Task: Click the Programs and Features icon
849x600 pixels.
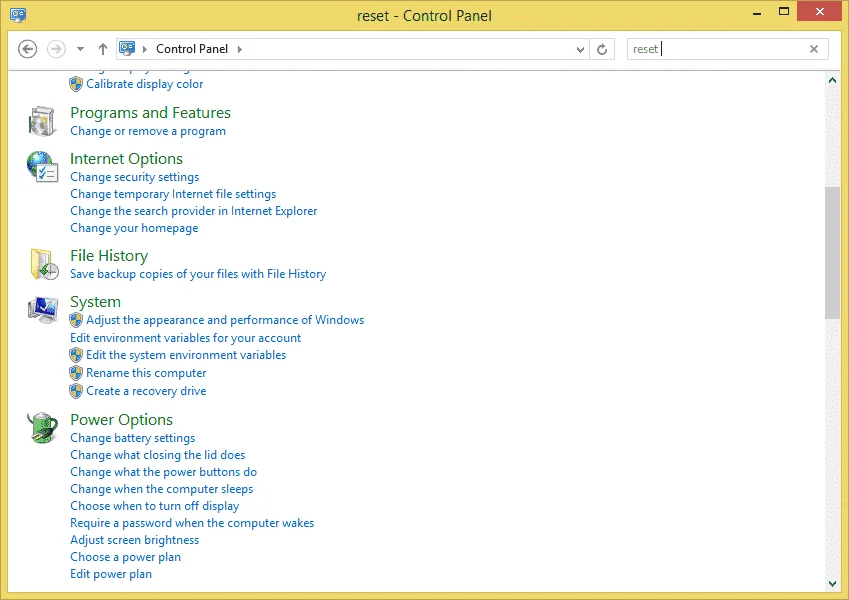Action: click(x=42, y=121)
